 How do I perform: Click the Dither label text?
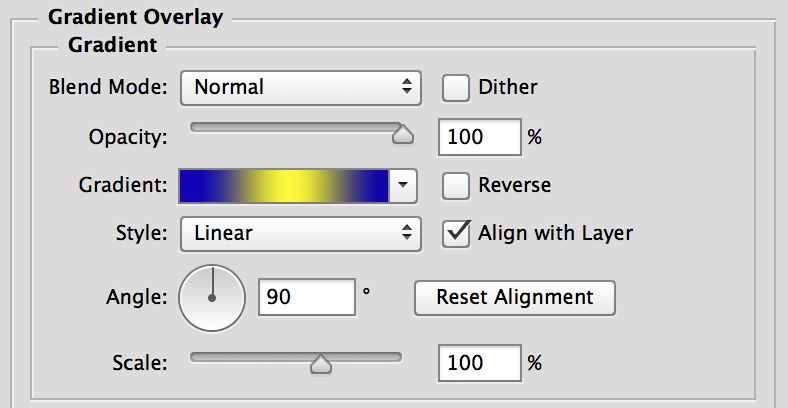[508, 87]
